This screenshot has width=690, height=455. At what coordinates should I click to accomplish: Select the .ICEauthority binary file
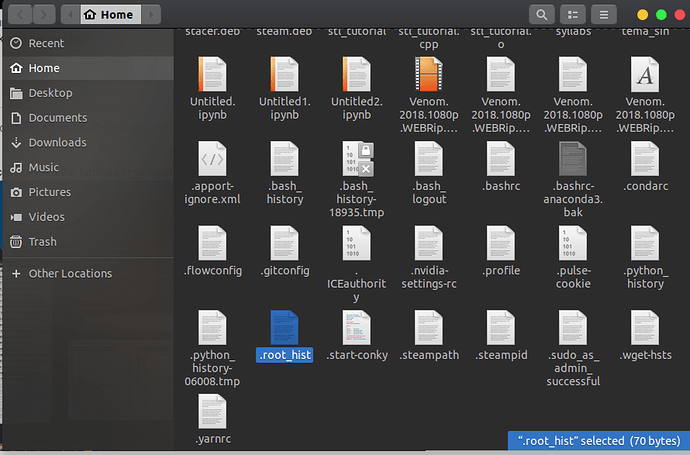[357, 245]
